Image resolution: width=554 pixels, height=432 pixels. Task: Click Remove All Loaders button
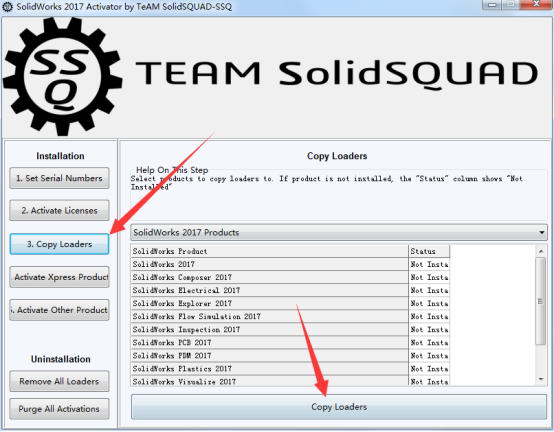coord(59,381)
